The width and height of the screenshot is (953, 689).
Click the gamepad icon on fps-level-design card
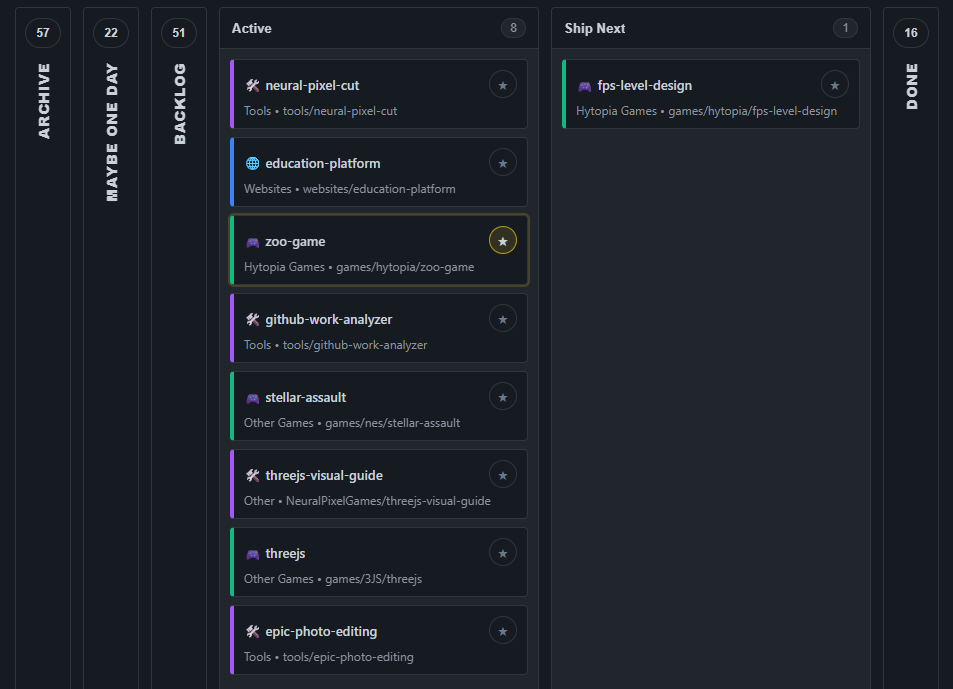pyautogui.click(x=583, y=85)
